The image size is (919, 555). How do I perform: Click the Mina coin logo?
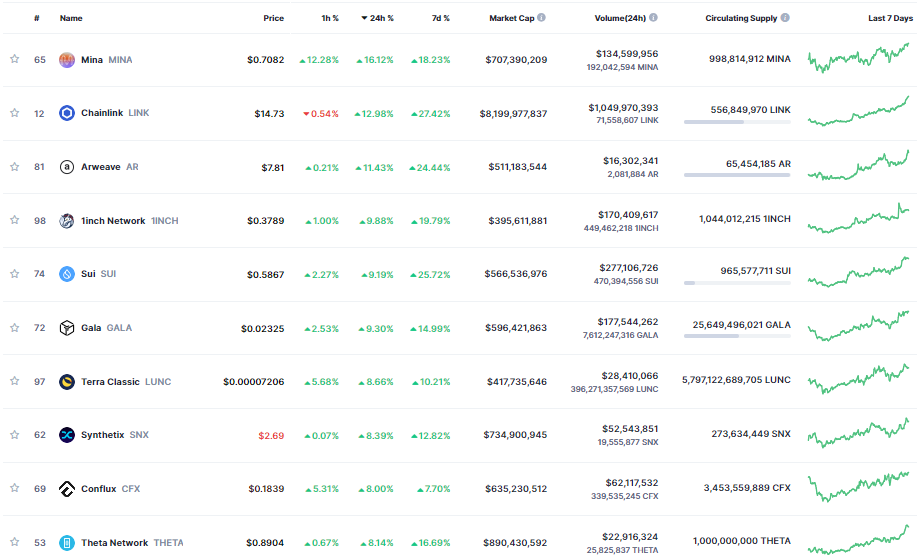pyautogui.click(x=67, y=60)
